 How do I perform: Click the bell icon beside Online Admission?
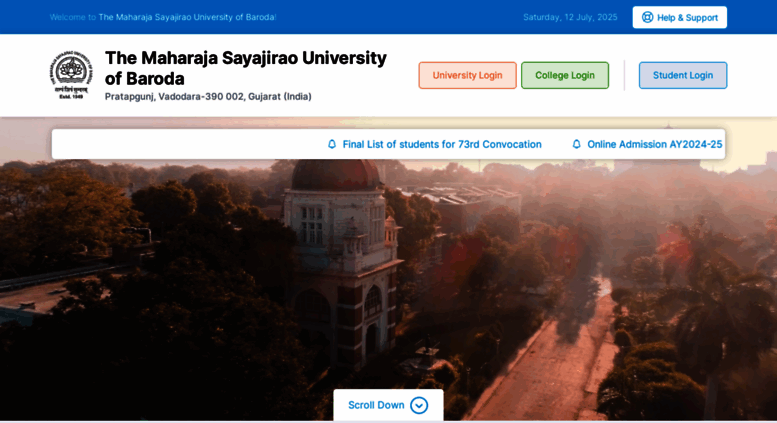click(576, 144)
